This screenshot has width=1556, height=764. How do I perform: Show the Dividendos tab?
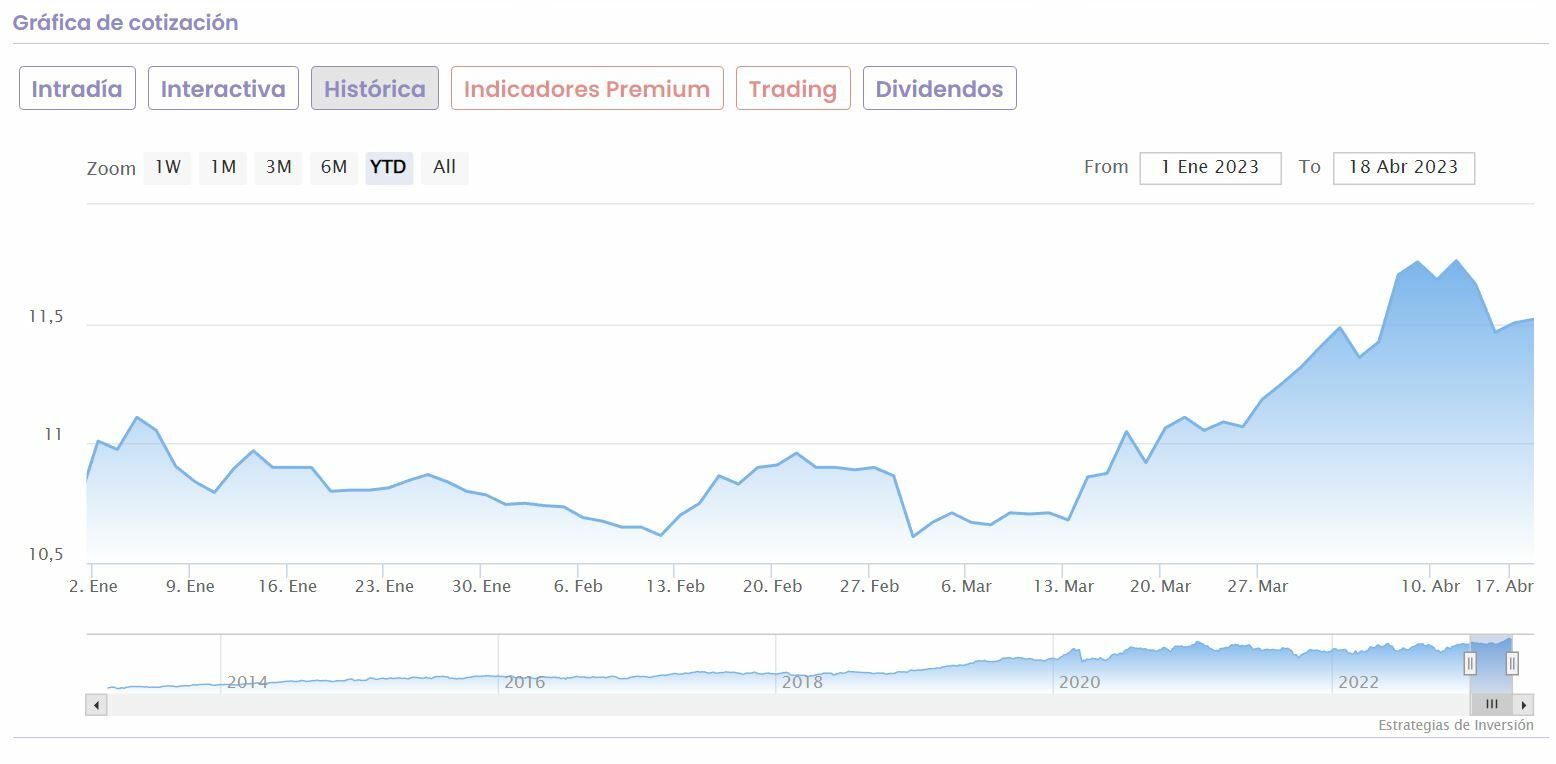[939, 89]
